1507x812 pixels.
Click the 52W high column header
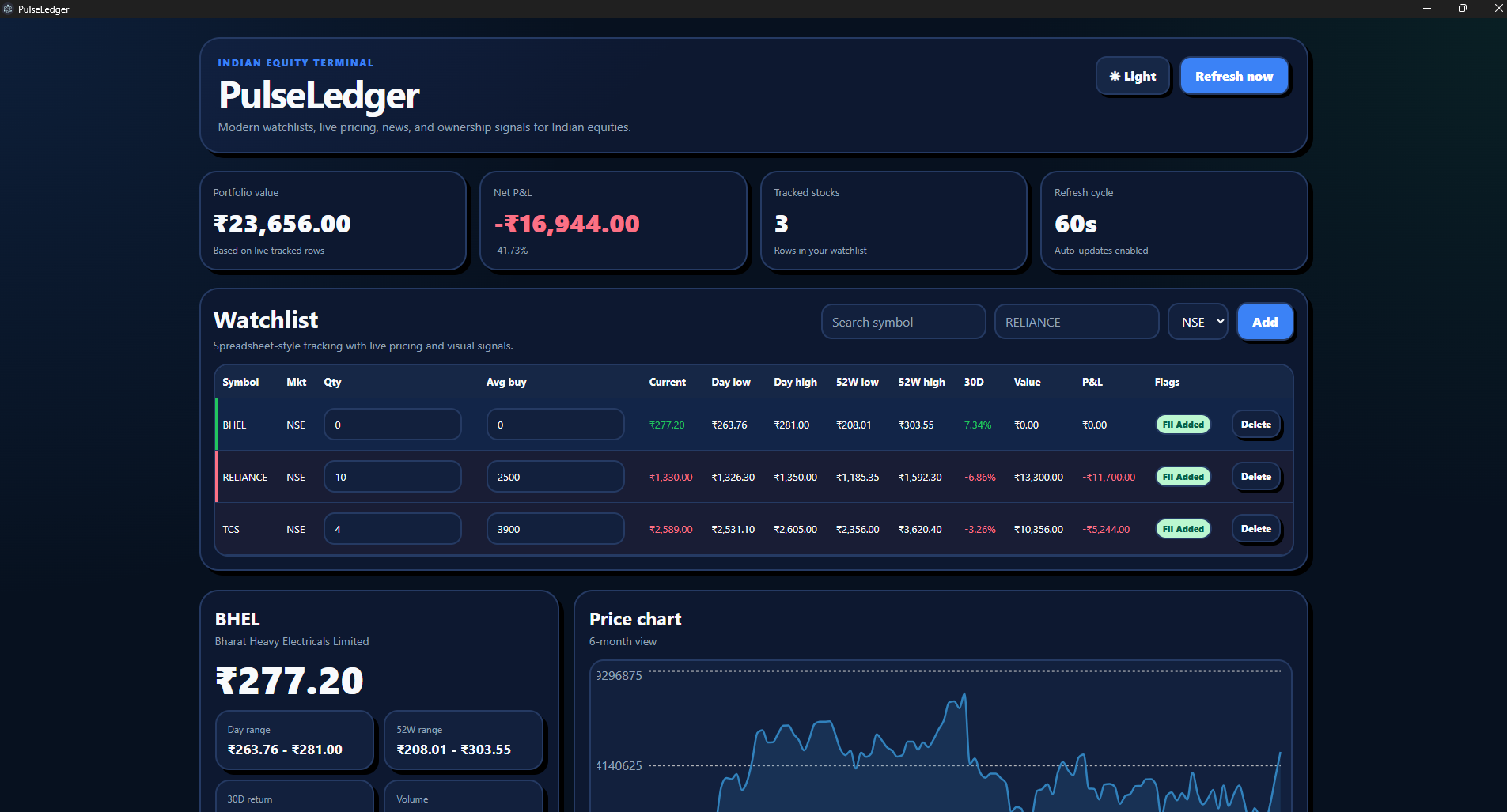(922, 382)
